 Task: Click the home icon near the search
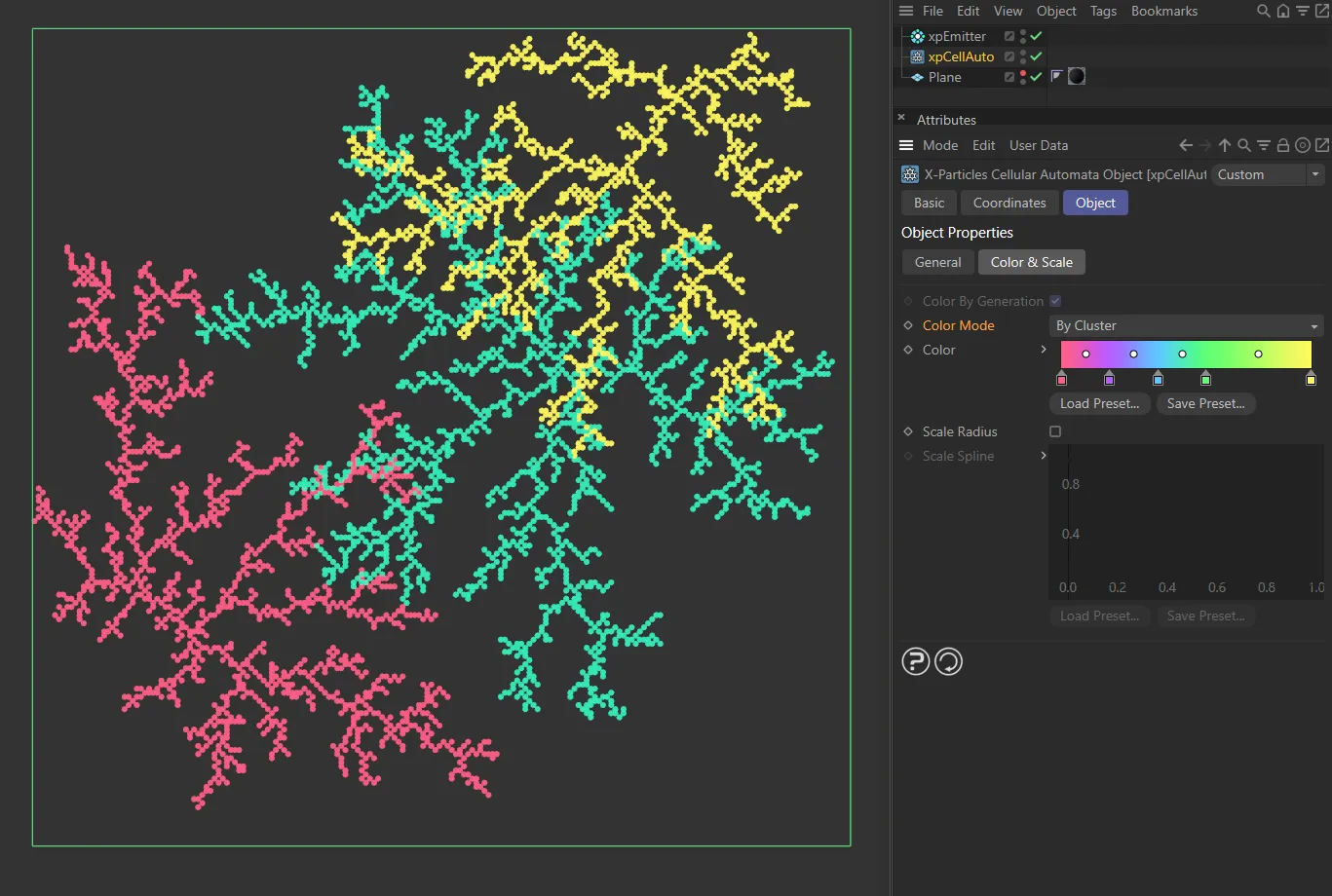pyautogui.click(x=1281, y=11)
